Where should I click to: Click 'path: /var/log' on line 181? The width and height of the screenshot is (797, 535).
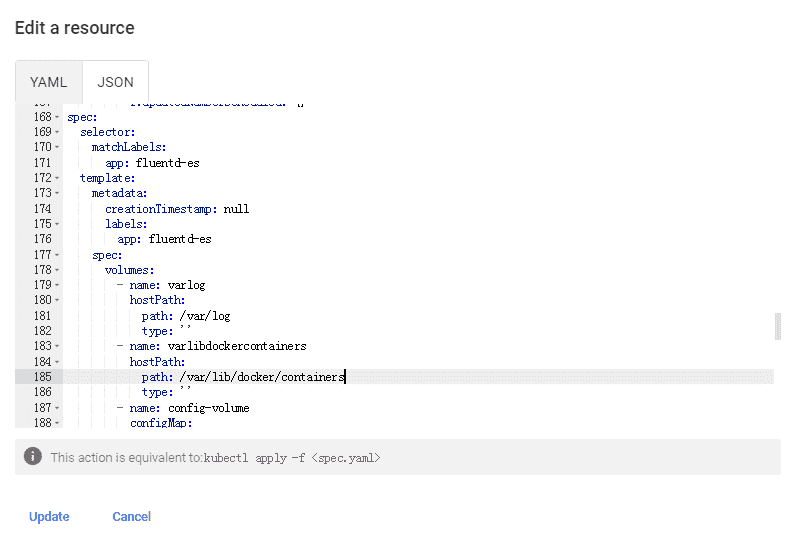(x=186, y=316)
